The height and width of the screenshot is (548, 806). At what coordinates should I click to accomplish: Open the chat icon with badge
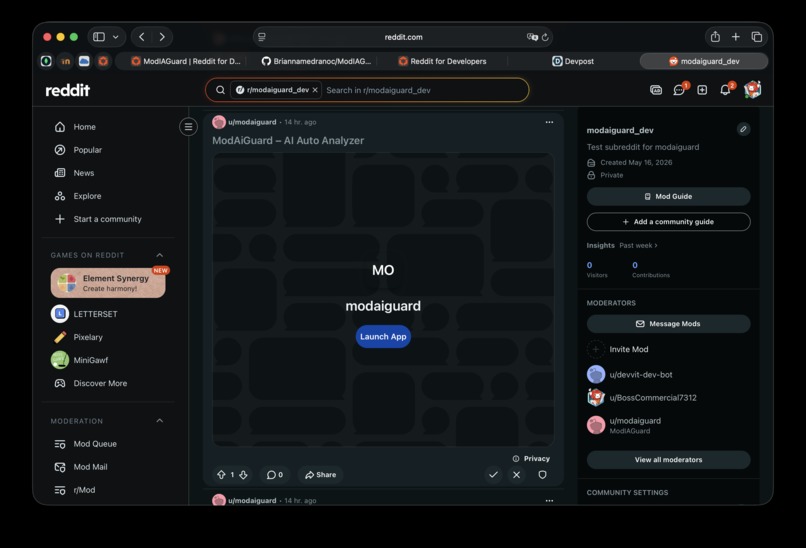pos(679,90)
